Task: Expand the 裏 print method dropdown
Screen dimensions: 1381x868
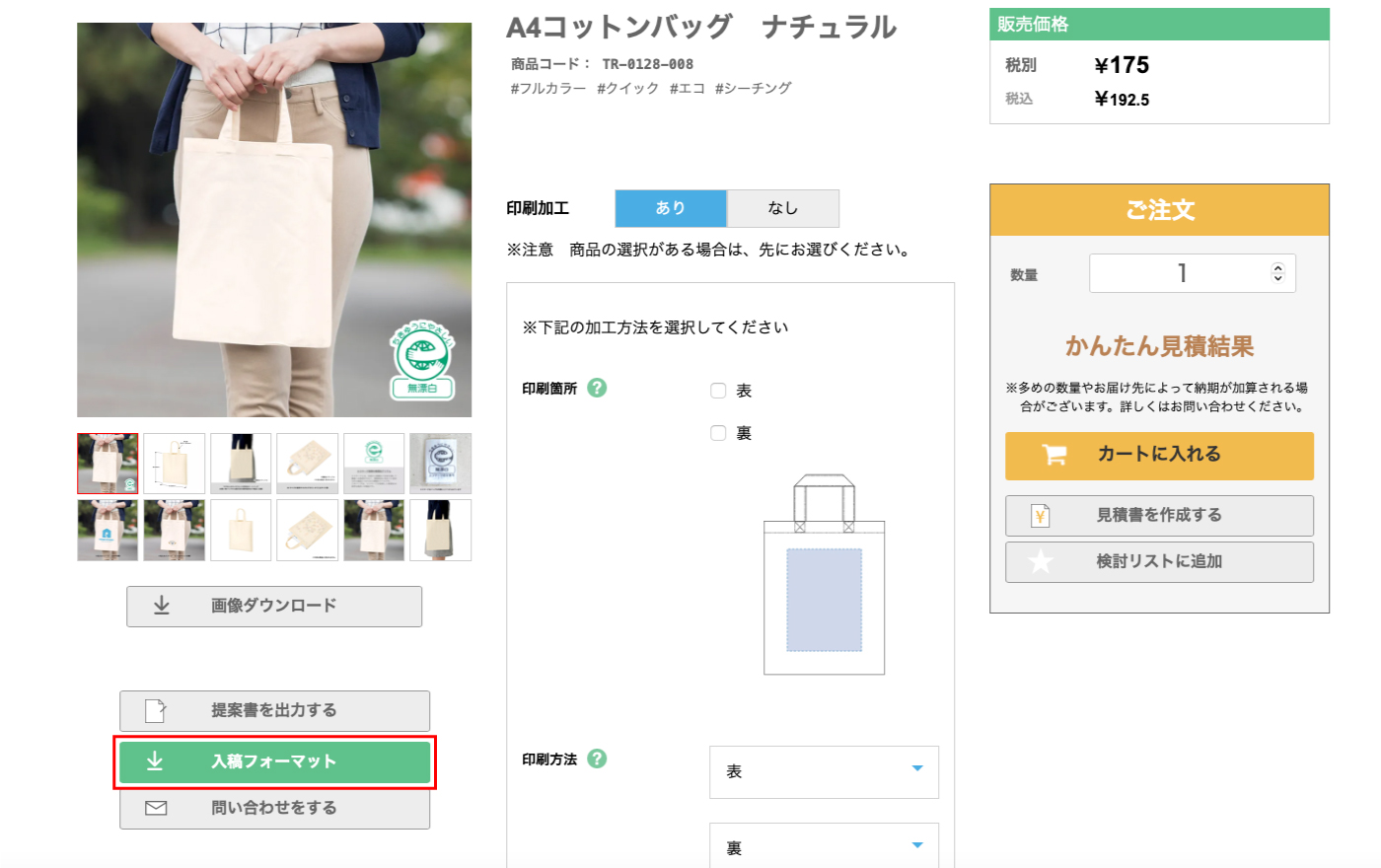Action: [824, 847]
